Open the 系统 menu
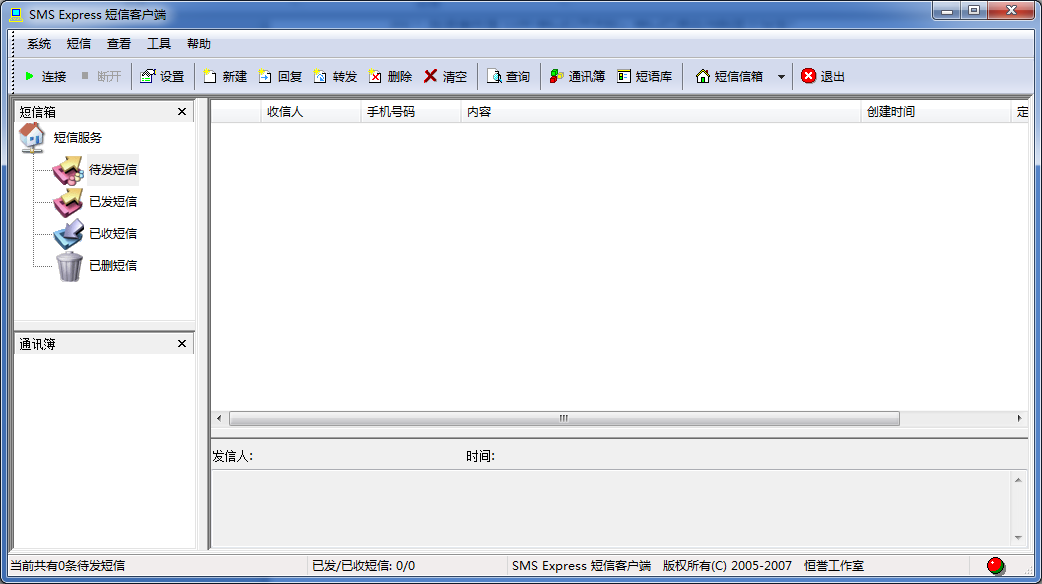Image resolution: width=1042 pixels, height=584 pixels. point(39,44)
